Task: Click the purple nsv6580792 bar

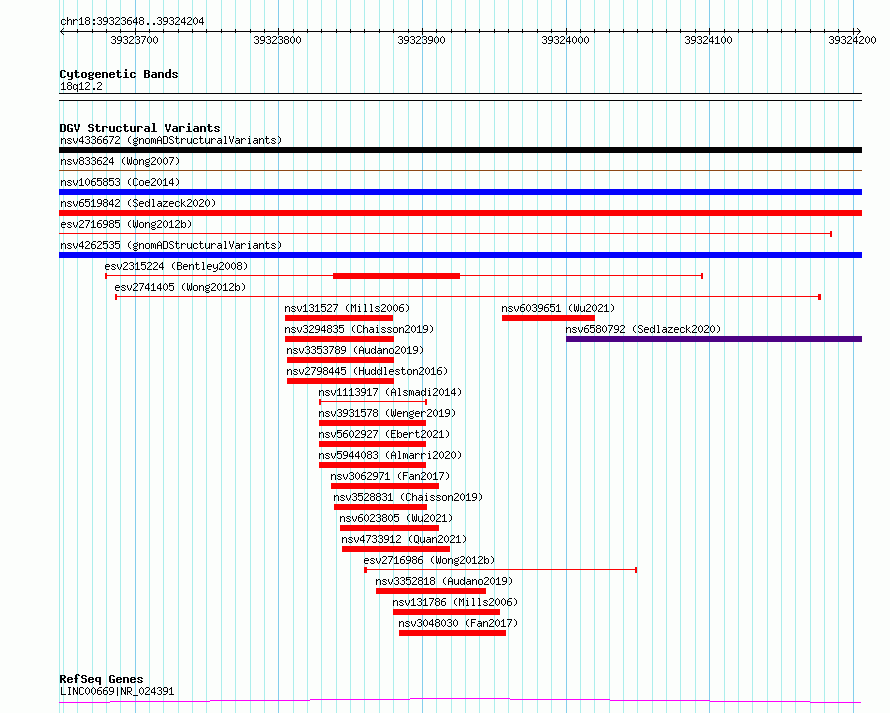Action: point(714,339)
